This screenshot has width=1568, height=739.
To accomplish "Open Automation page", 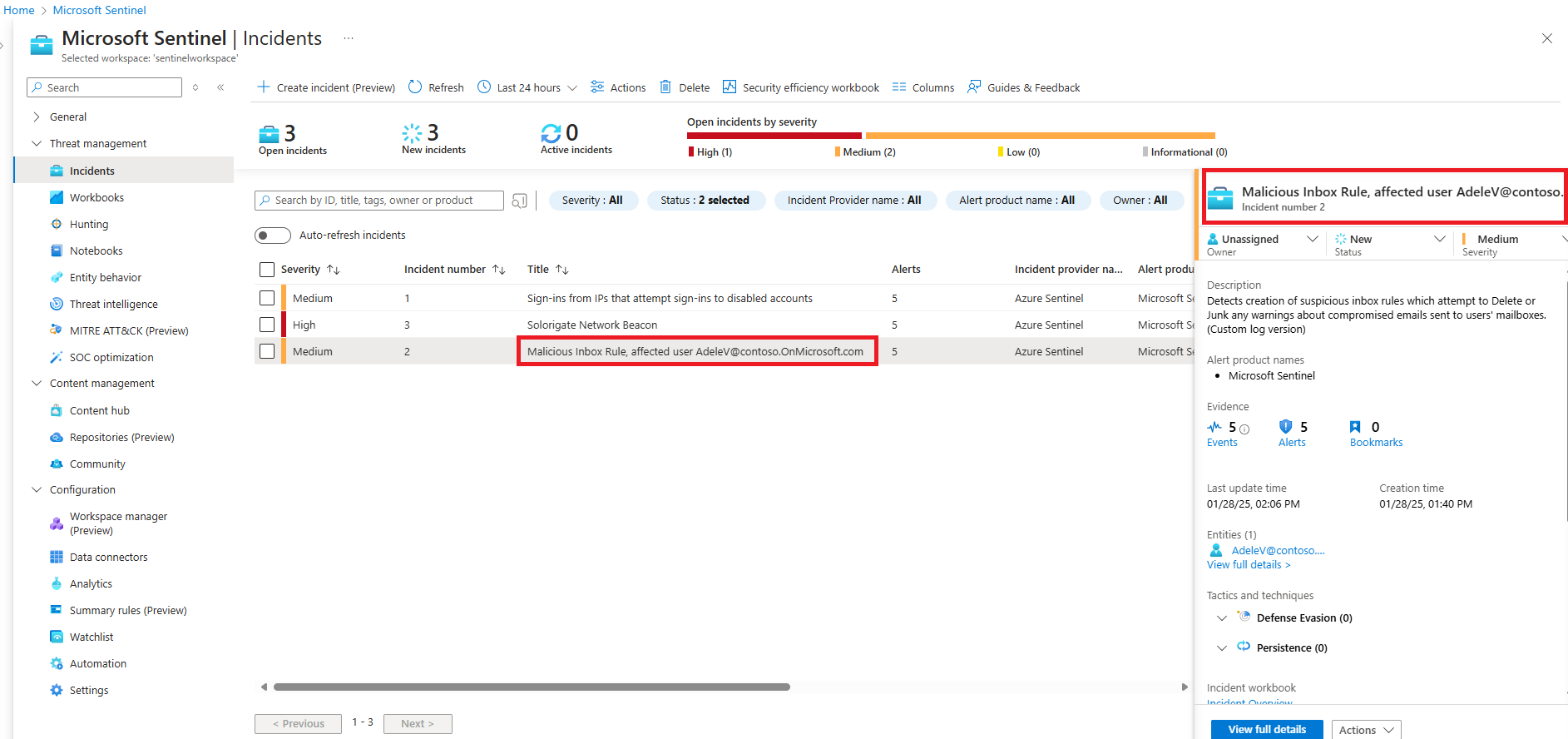I will (x=97, y=663).
